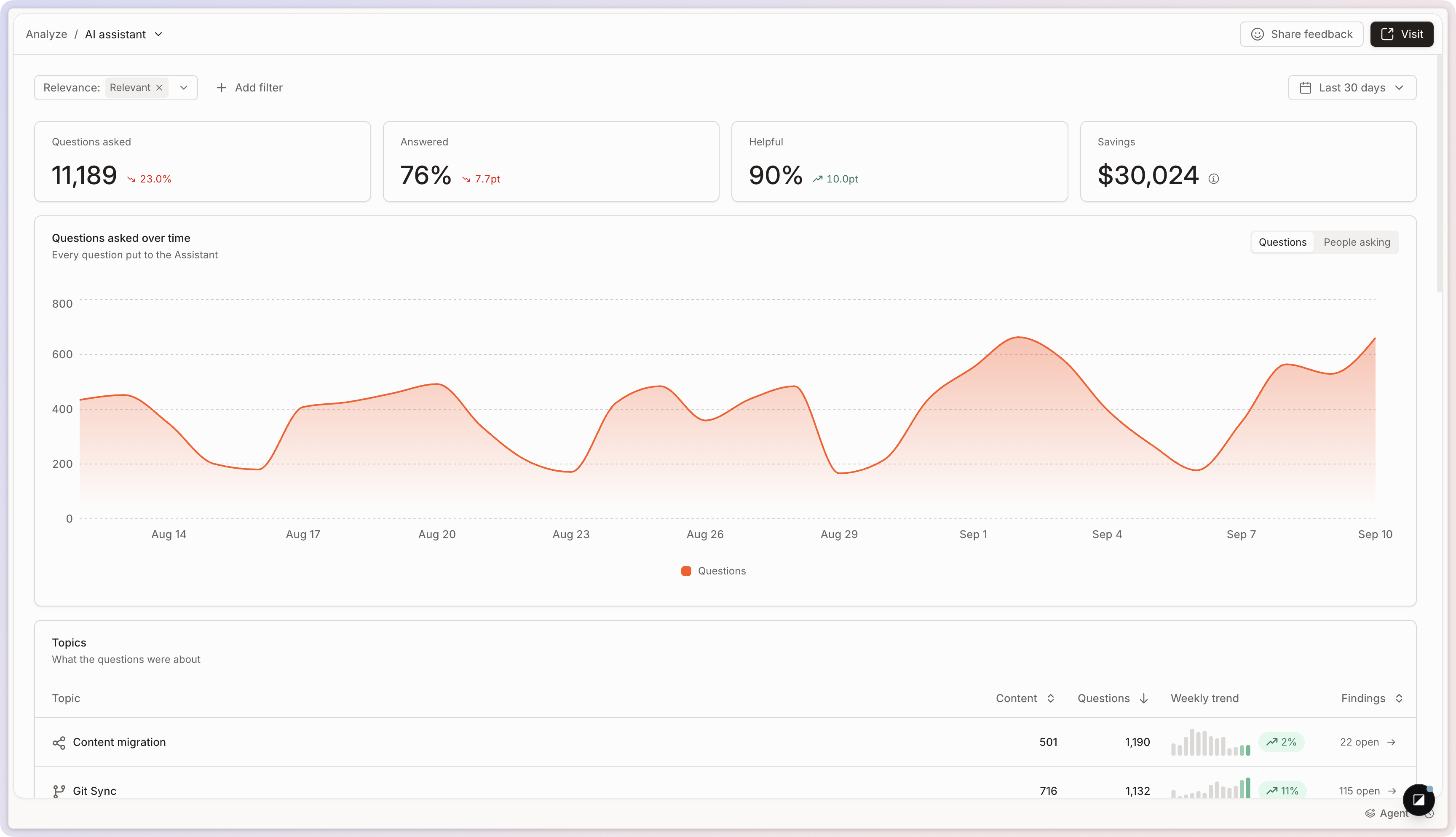Viewport: 1456px width, 837px height.
Task: Open the AI assistant breadcrumb dropdown
Action: (x=123, y=35)
